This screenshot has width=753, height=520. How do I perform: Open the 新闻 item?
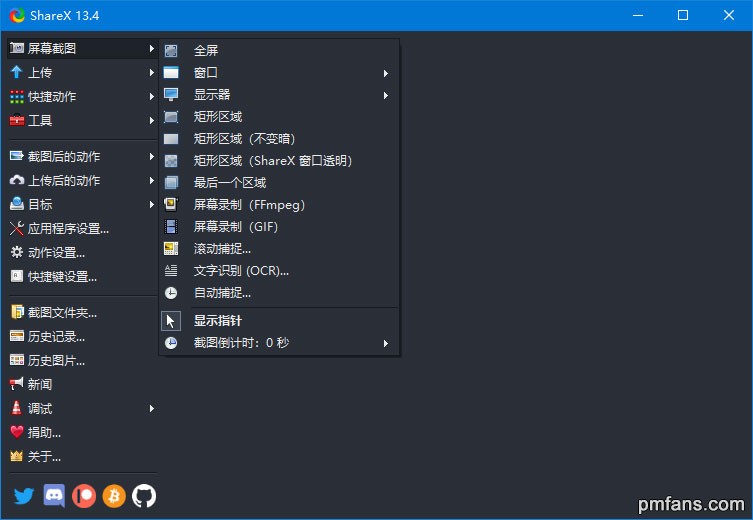pos(82,385)
